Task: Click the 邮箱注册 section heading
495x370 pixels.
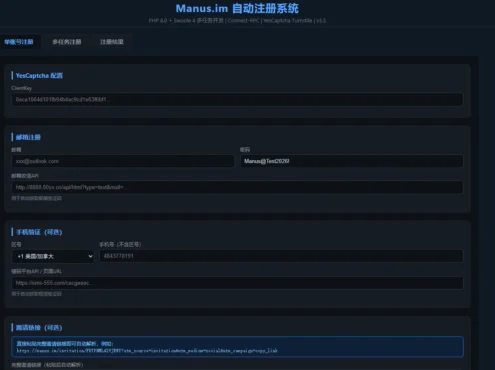Action: tap(28, 137)
